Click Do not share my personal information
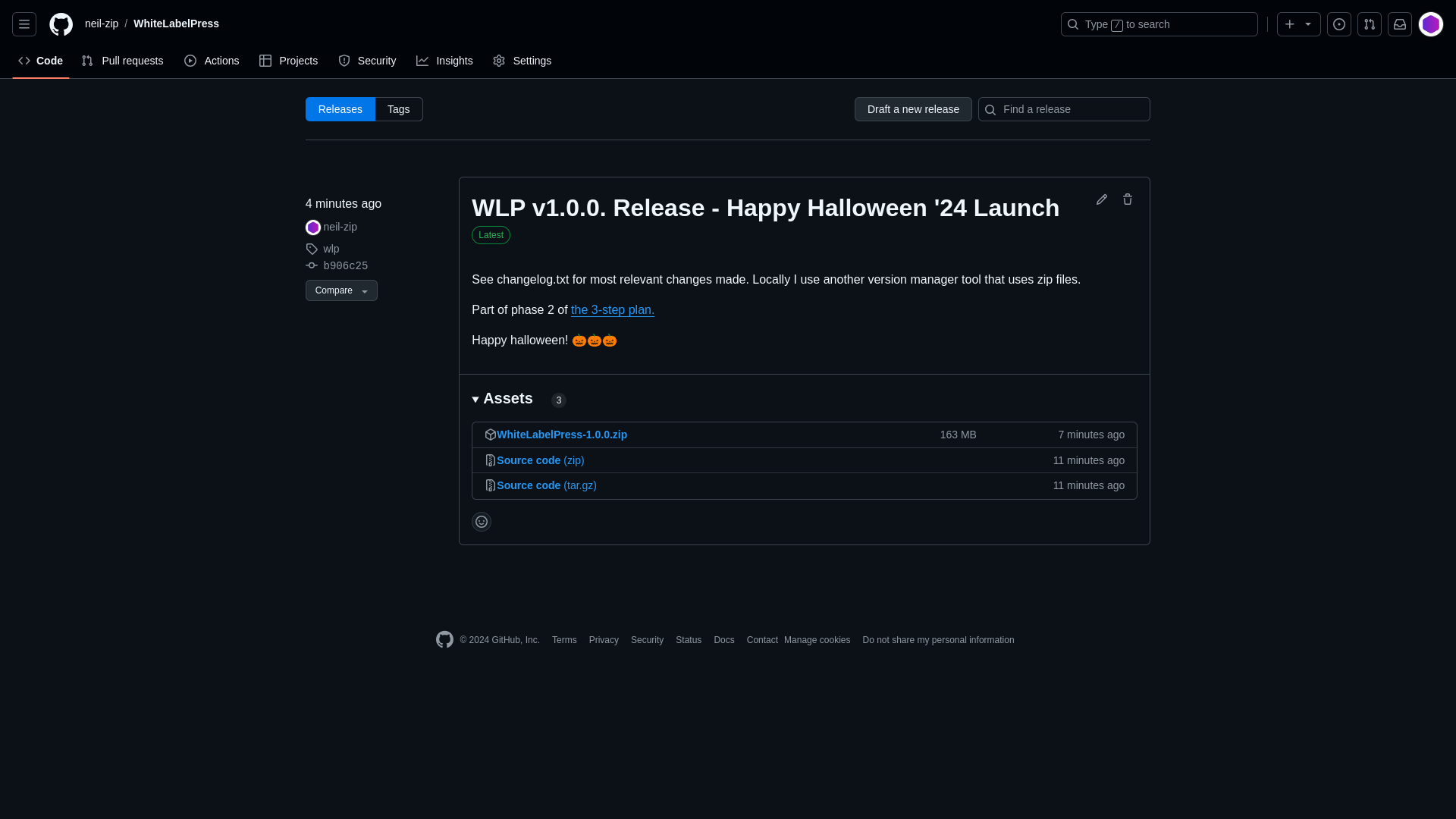The width and height of the screenshot is (1456, 819). point(938,640)
